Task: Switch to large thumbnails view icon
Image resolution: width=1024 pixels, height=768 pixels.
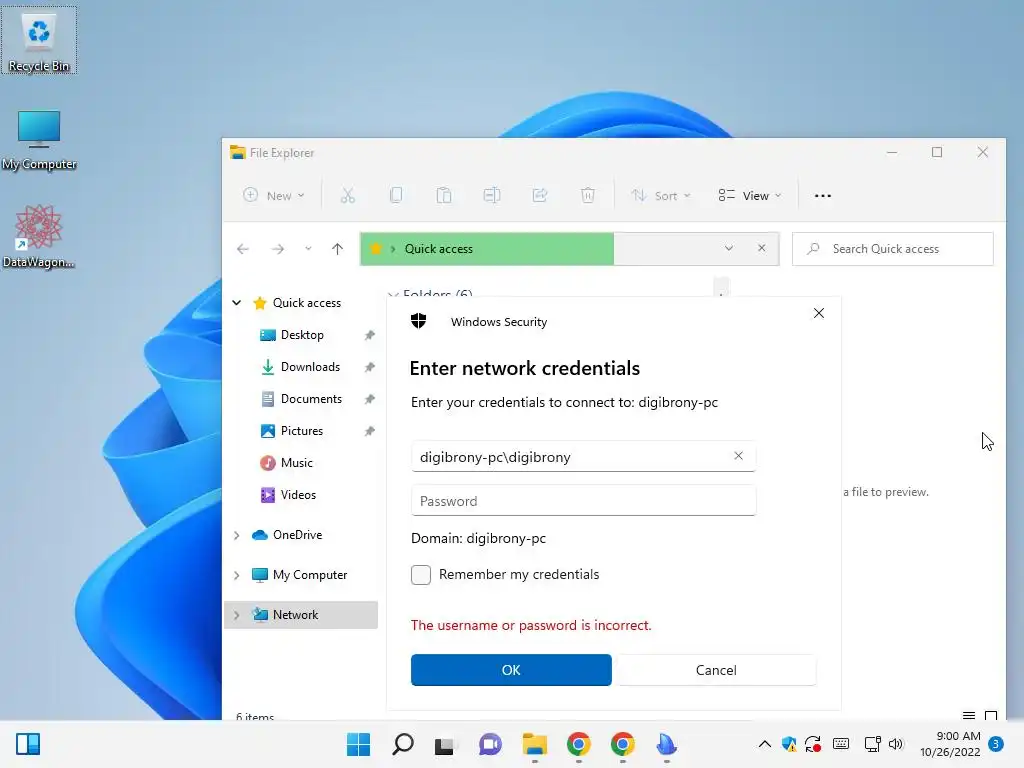Action: click(991, 716)
